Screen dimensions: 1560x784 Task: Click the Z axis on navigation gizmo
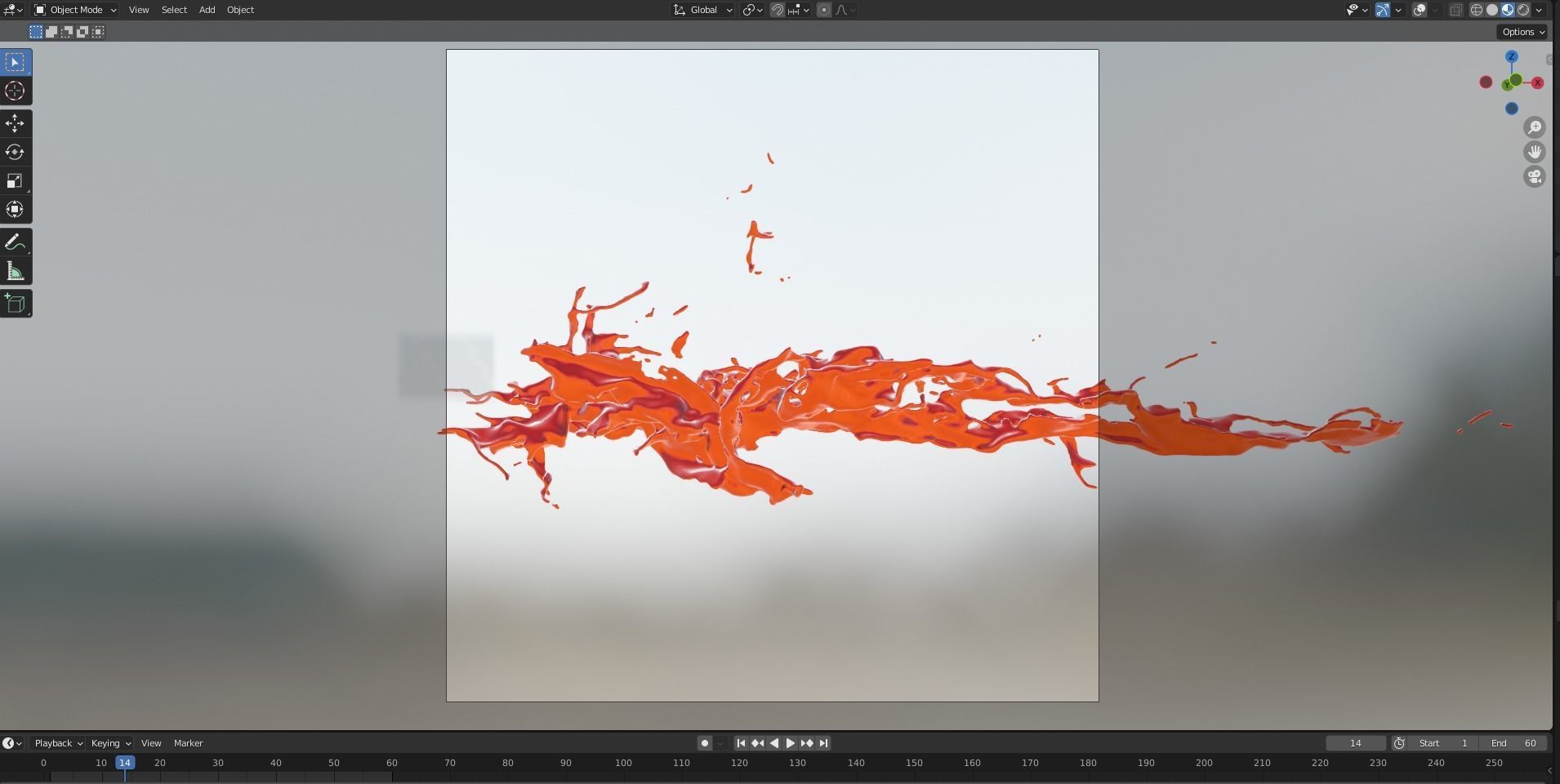[x=1512, y=56]
